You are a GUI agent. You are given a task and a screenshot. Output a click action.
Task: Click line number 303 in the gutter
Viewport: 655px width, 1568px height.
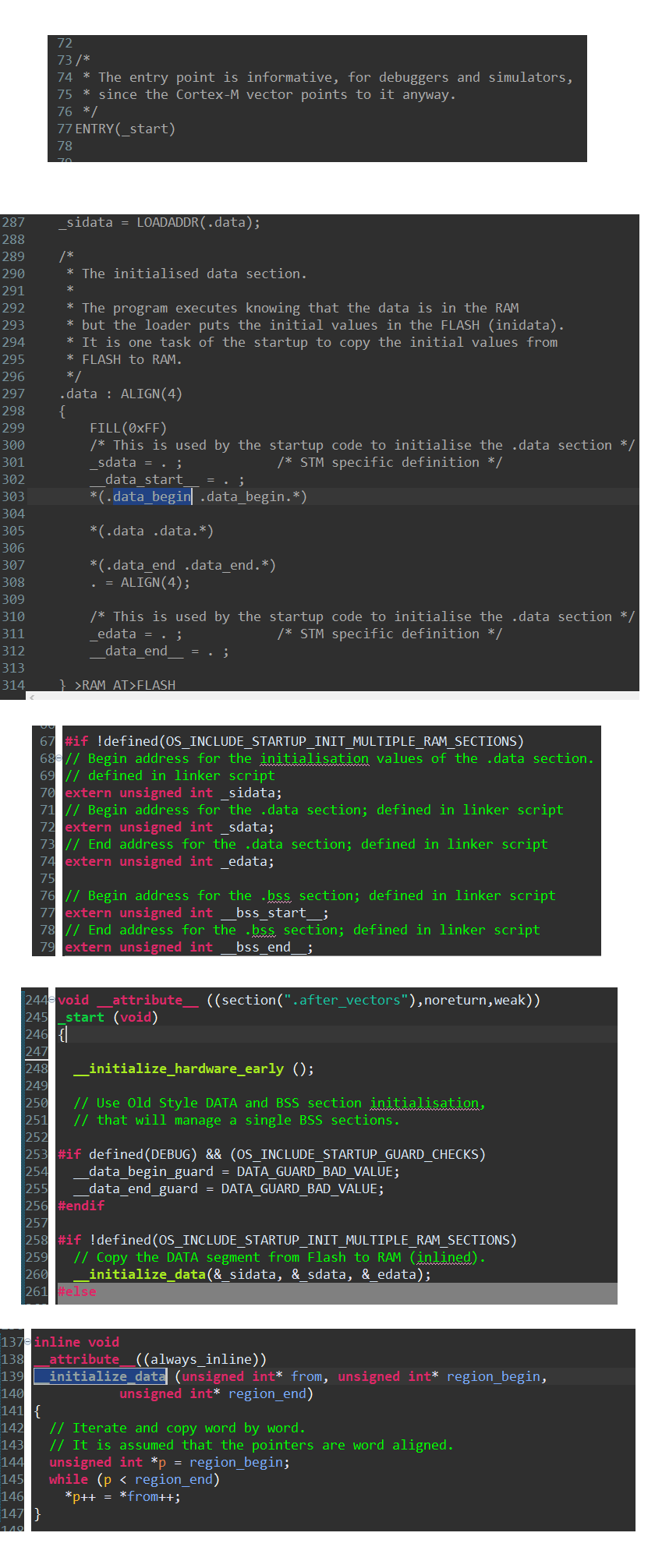tap(13, 496)
